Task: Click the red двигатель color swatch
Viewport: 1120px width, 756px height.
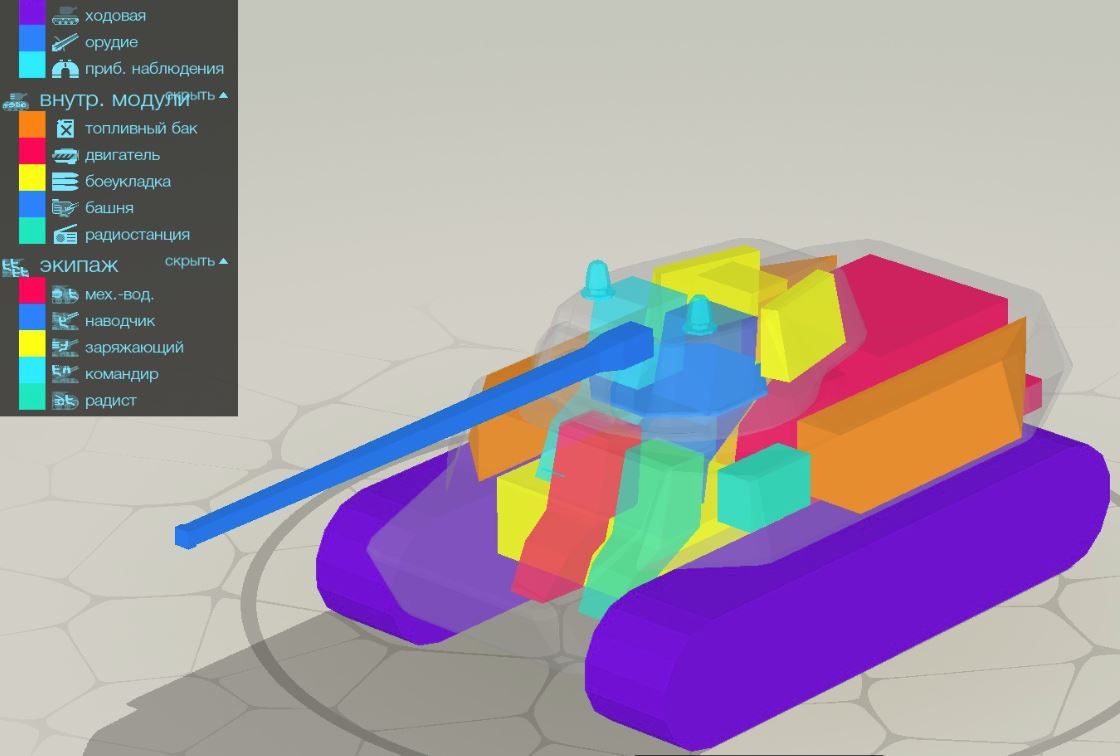Action: click(32, 151)
